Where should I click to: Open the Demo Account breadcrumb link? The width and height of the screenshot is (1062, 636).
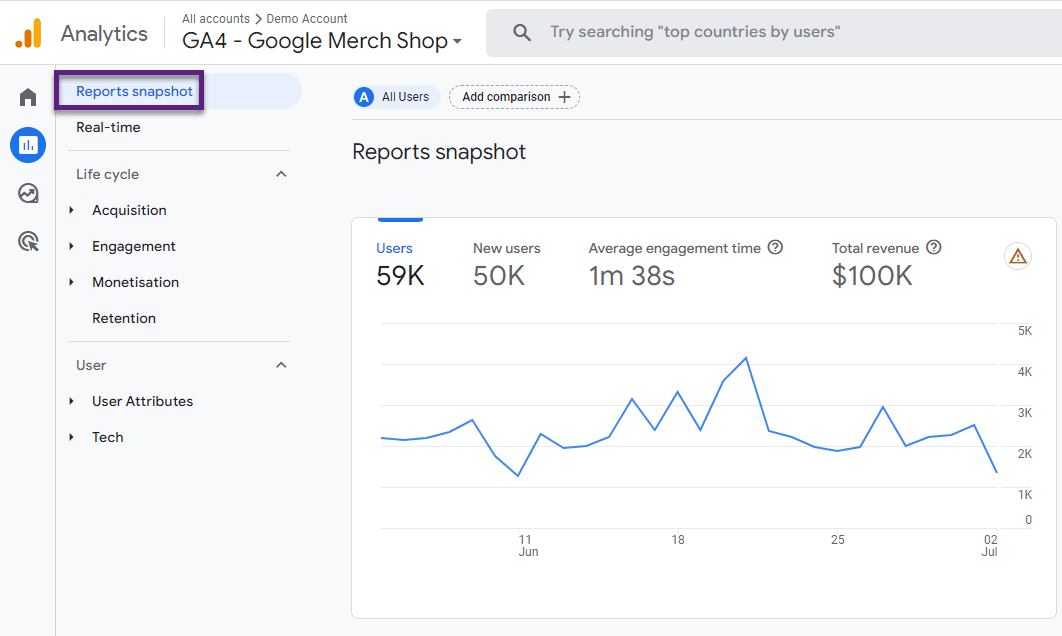(305, 18)
